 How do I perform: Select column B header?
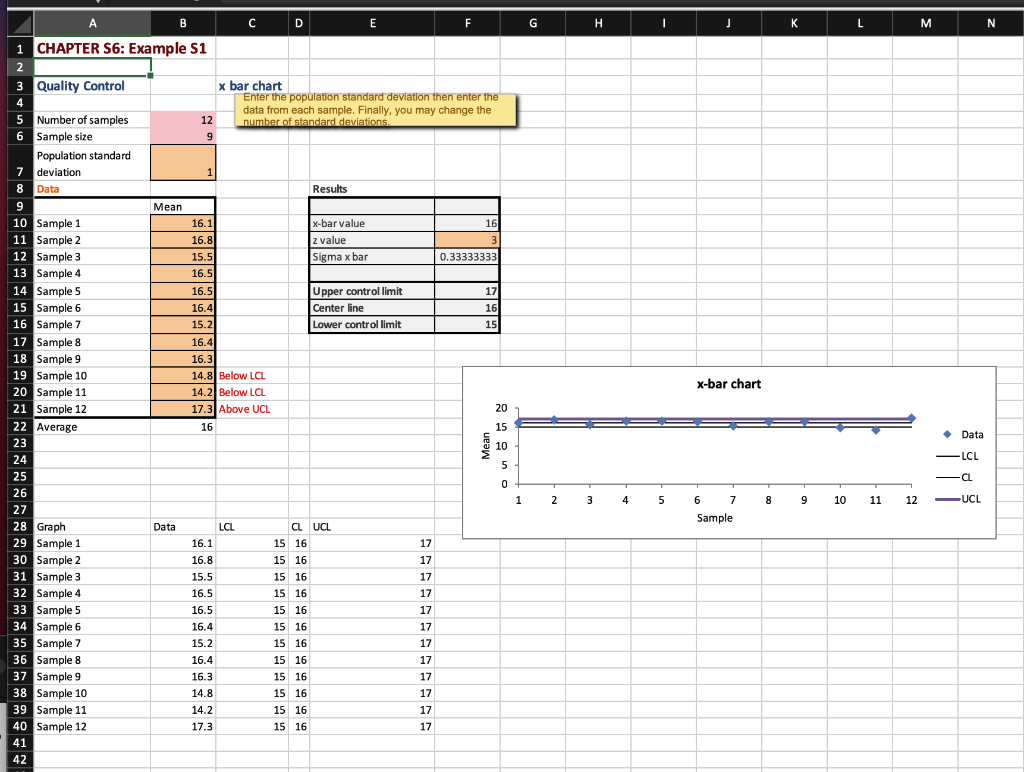click(x=183, y=22)
